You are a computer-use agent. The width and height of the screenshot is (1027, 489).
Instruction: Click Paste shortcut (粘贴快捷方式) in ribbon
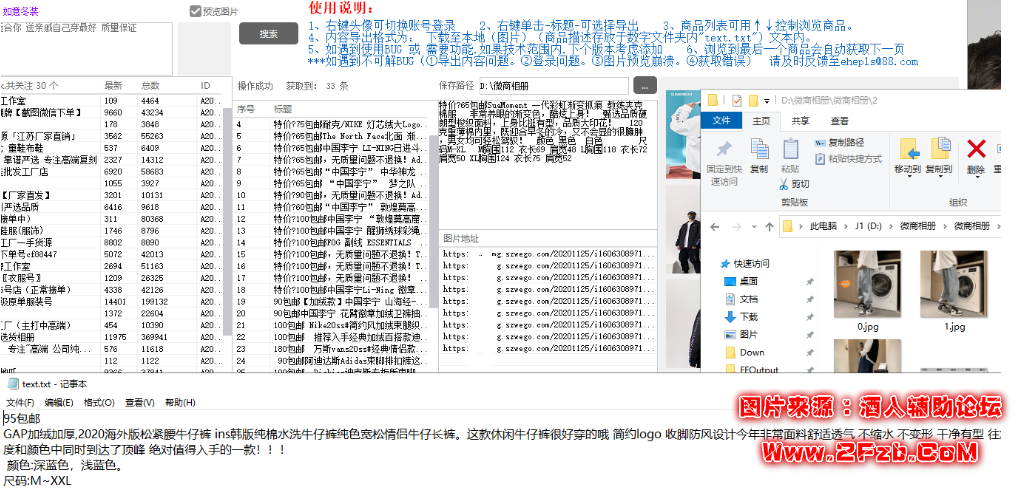click(848, 159)
